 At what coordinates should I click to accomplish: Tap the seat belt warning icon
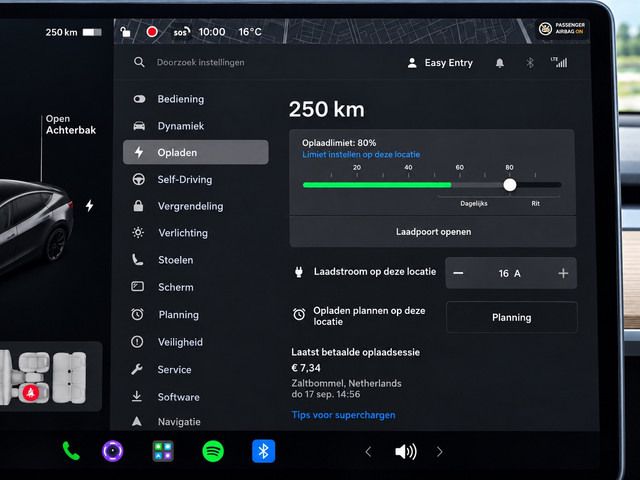(x=31, y=392)
